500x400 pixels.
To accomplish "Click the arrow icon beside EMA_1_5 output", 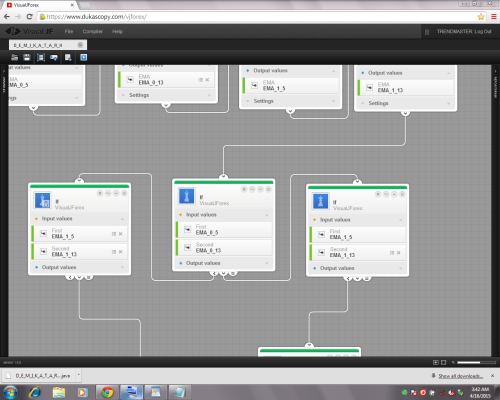I will pyautogui.click(x=254, y=85).
